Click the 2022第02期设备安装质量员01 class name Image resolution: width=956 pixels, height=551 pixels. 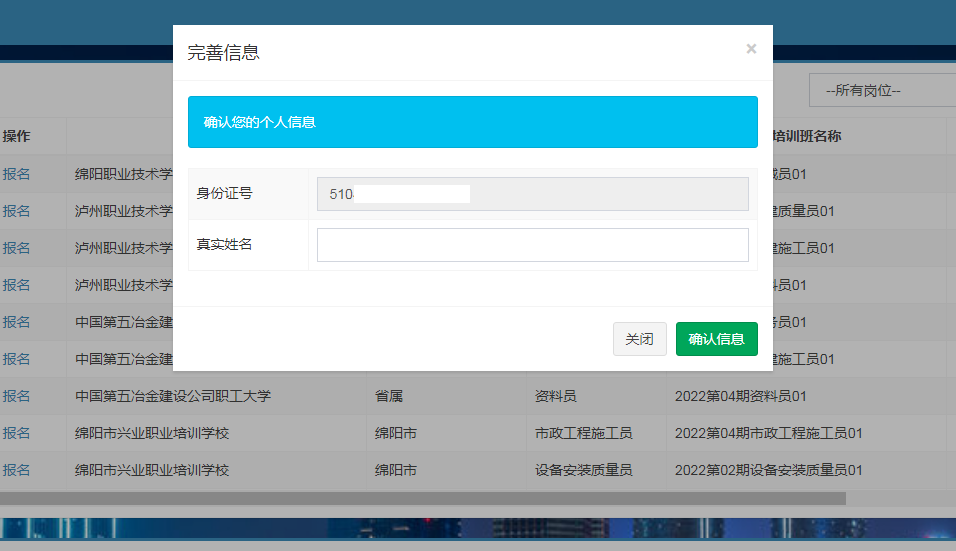(768, 470)
